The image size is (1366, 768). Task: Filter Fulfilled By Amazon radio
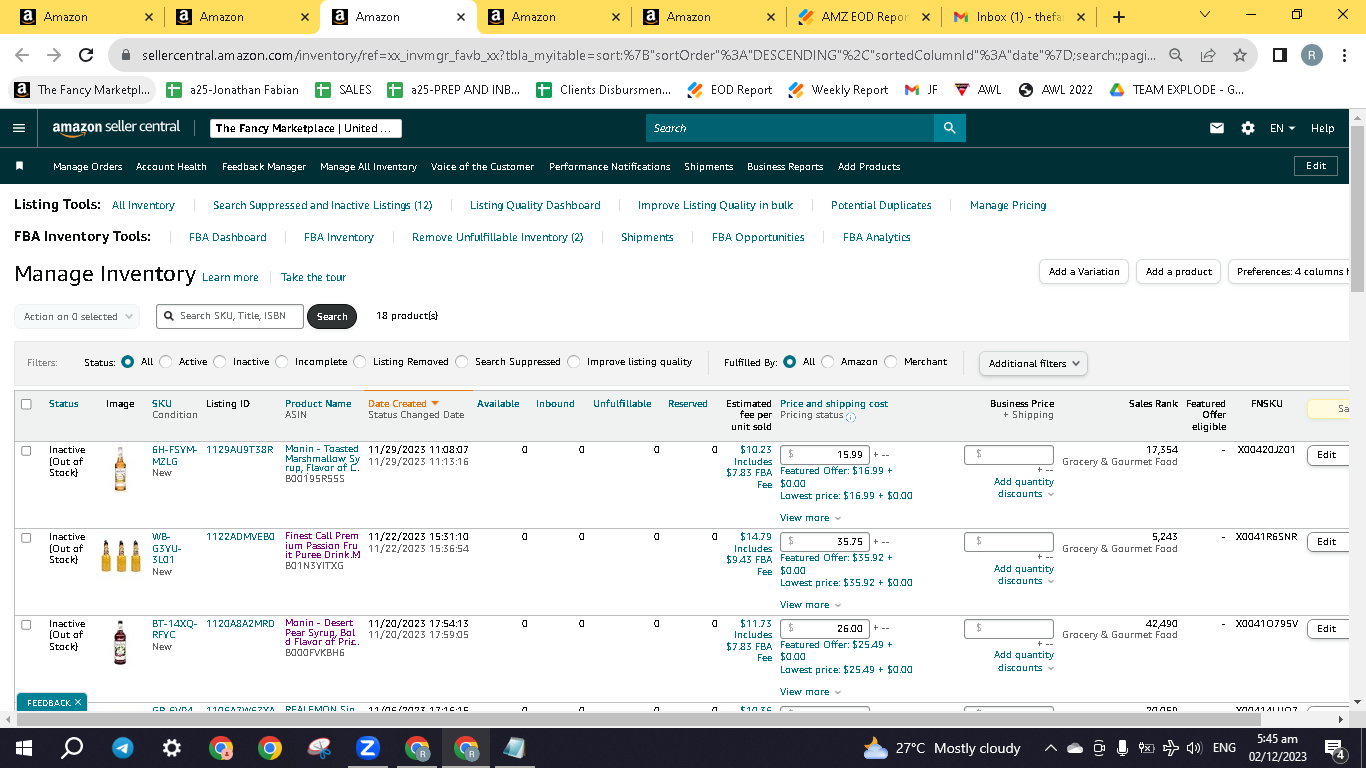tap(828, 362)
